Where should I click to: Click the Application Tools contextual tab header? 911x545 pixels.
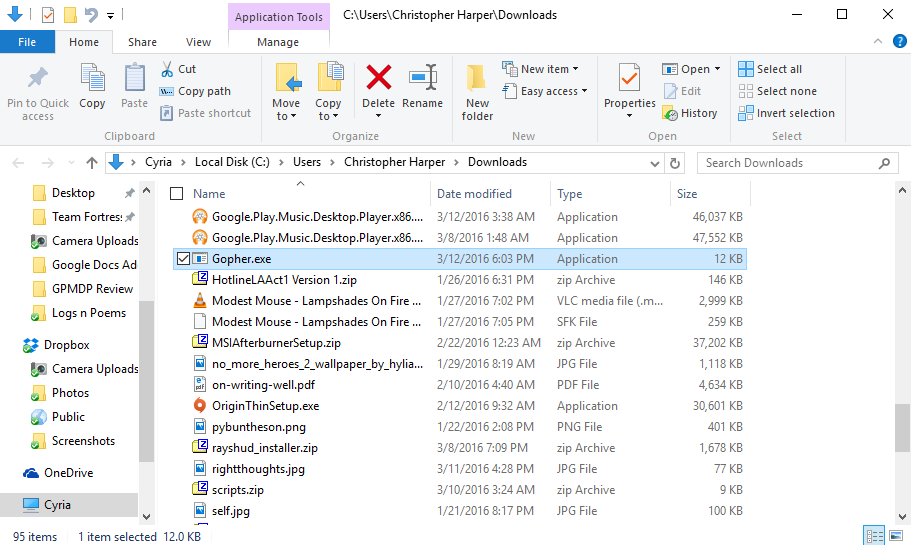tap(279, 17)
